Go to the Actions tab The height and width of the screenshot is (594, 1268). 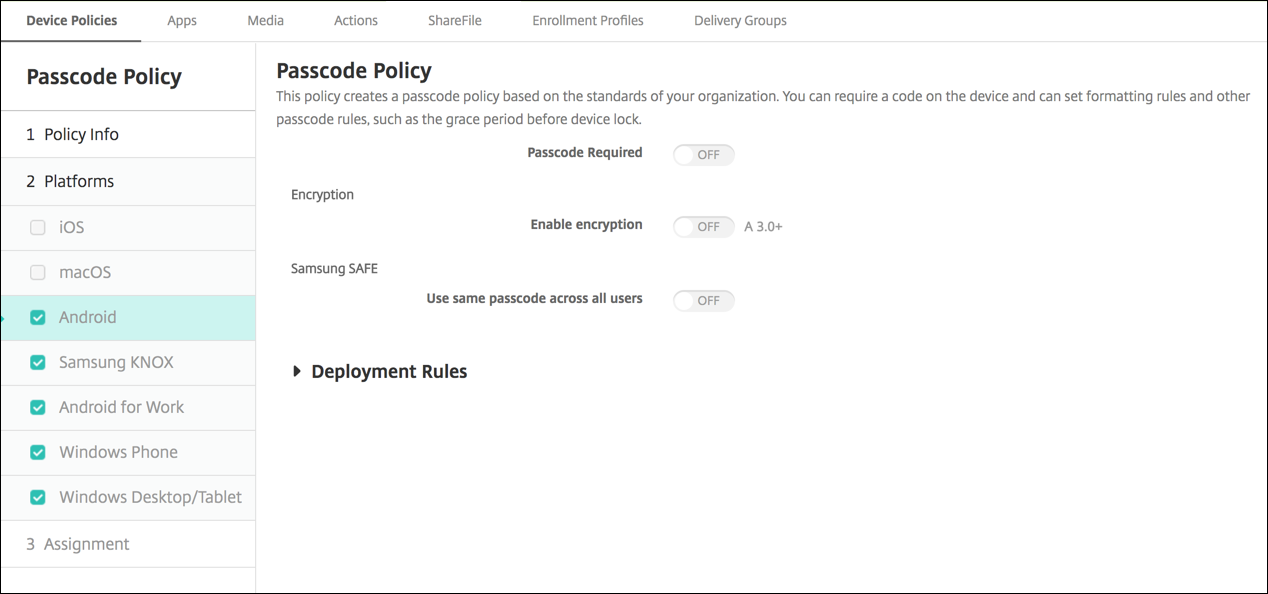point(356,21)
